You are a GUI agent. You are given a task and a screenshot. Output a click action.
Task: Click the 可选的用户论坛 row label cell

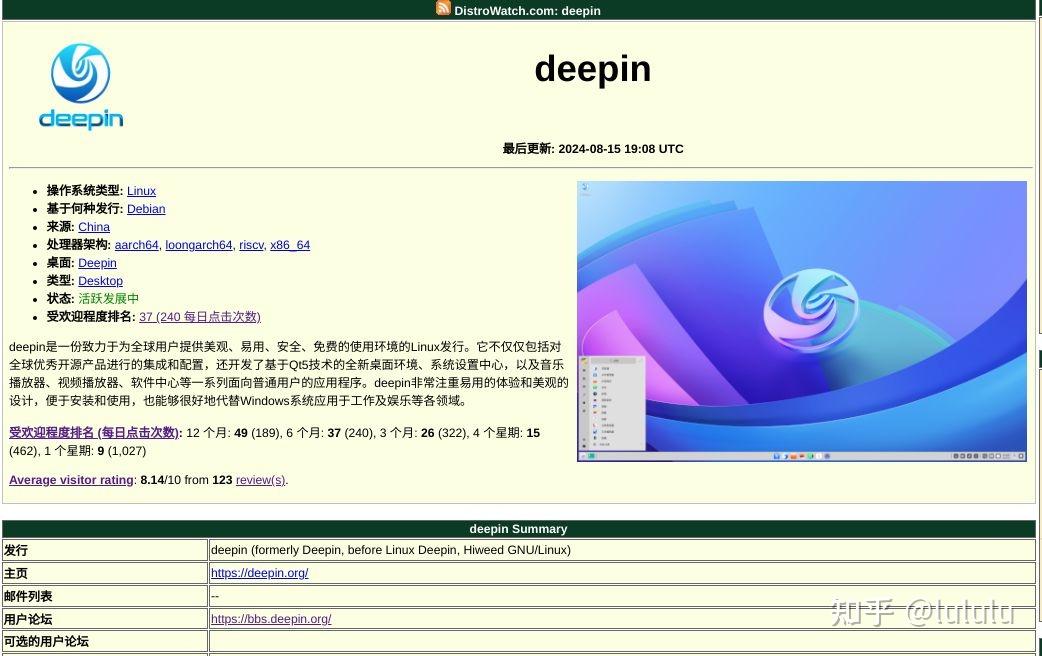[105, 641]
